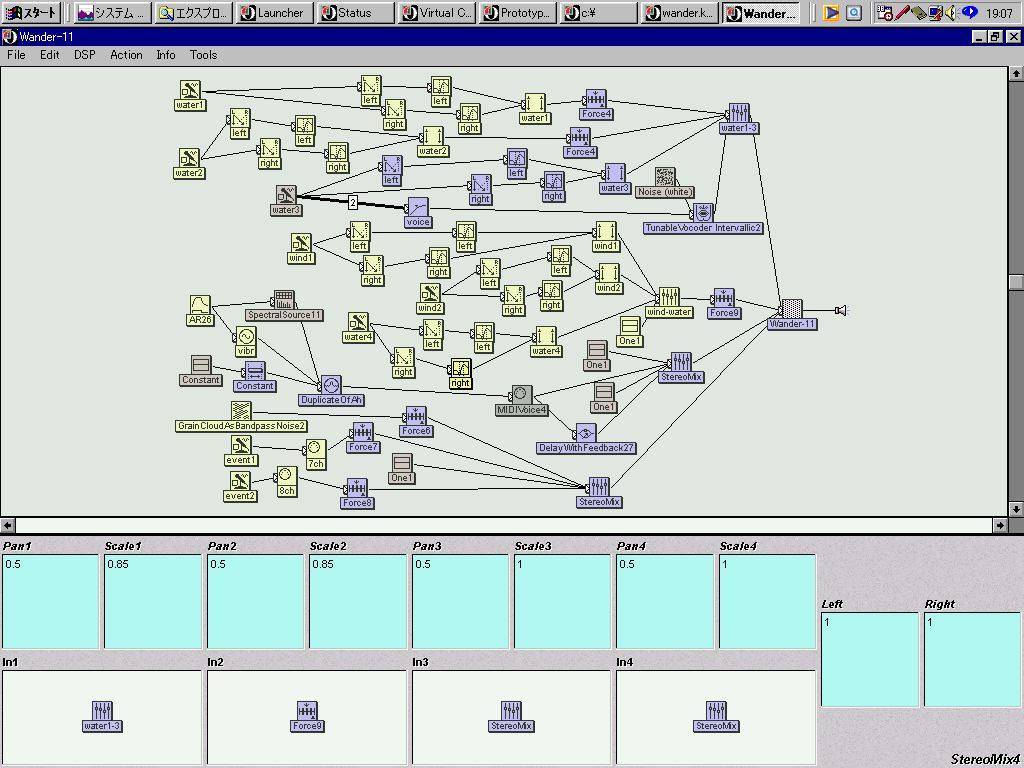
Task: Click the speaker output icon beside Wander-11
Action: coord(841,310)
